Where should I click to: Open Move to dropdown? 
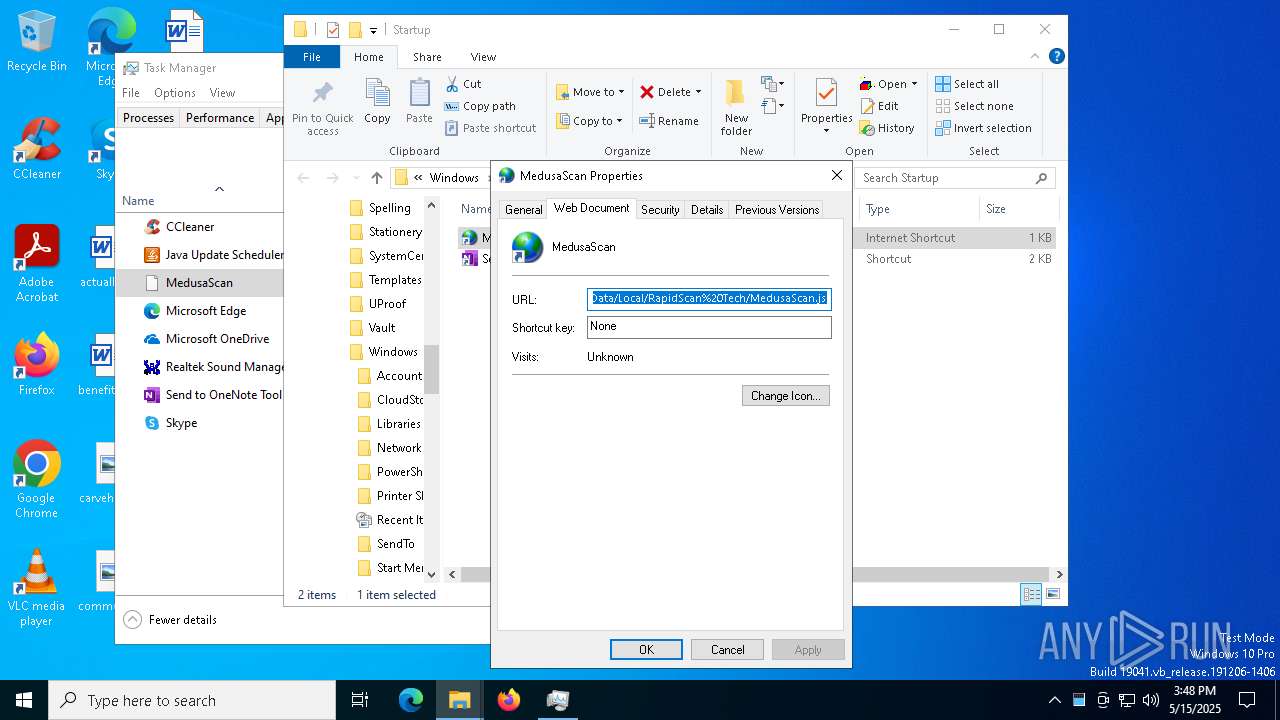[x=590, y=92]
